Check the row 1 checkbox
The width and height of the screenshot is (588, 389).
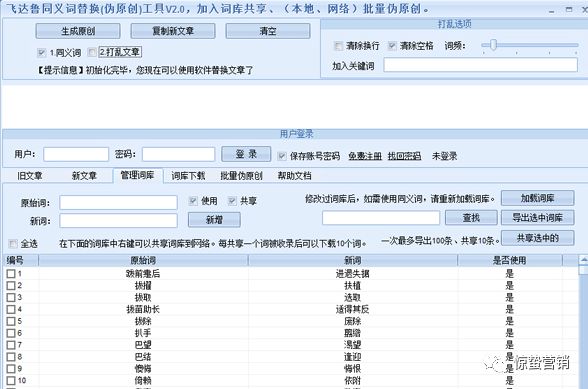click(11, 274)
